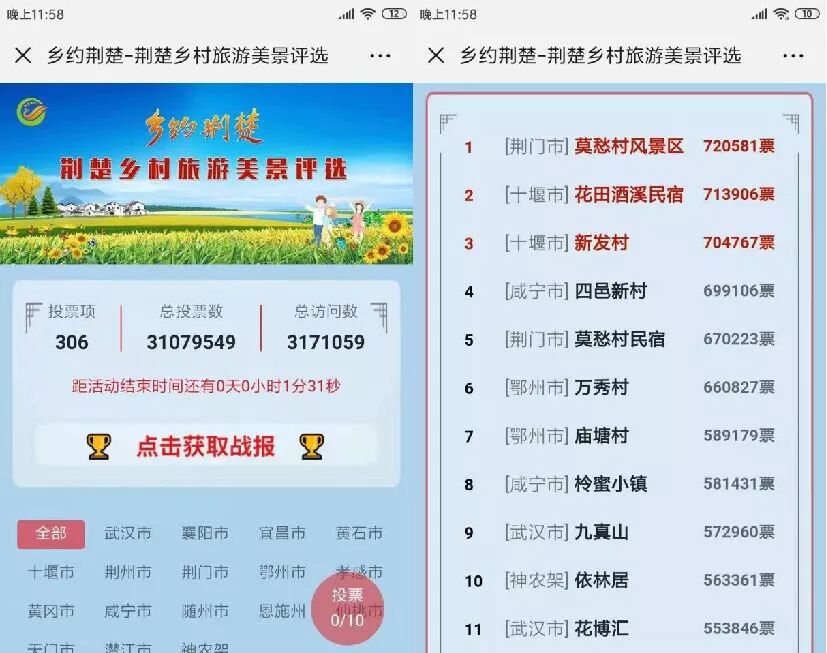Tap total votes value 31079549
Viewport: 827px width, 653px height.
[x=191, y=342]
